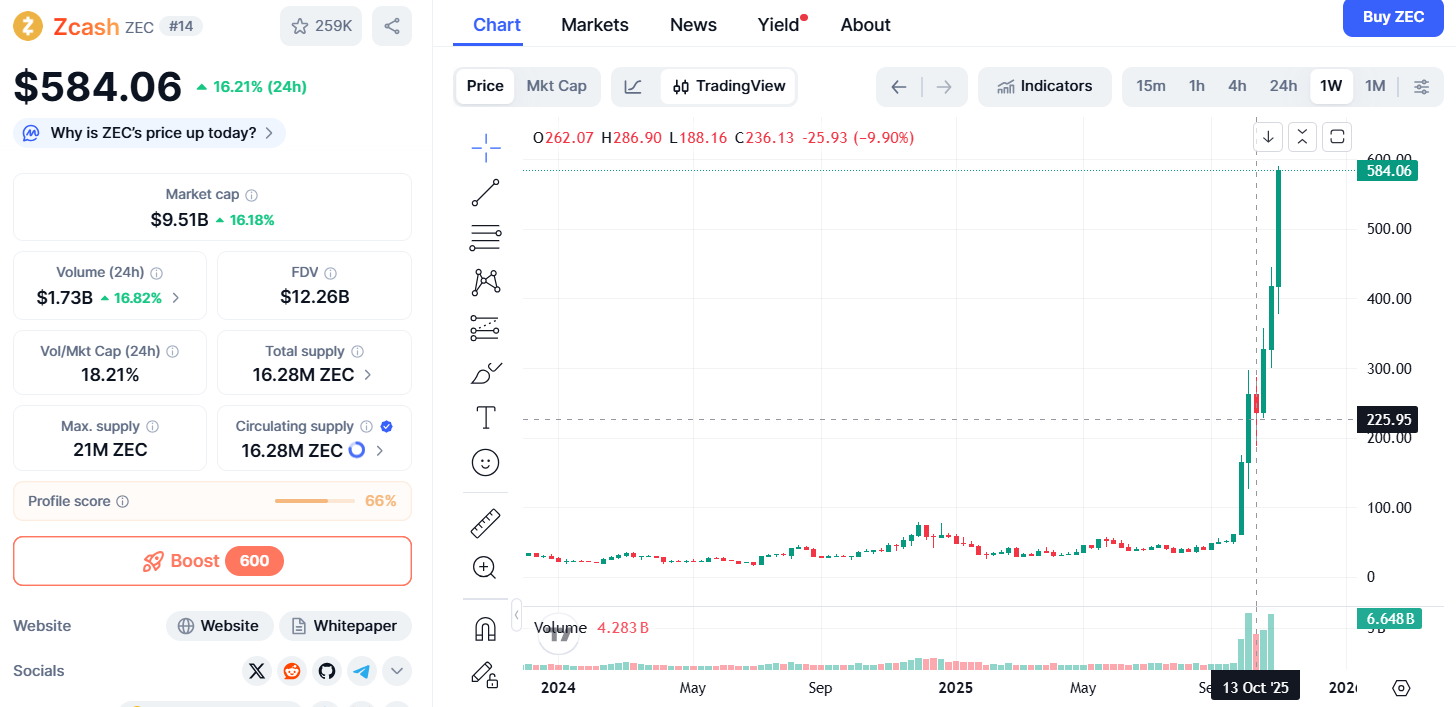Select the trend line drawing tool
This screenshot has width=1456, height=707.
coord(485,192)
